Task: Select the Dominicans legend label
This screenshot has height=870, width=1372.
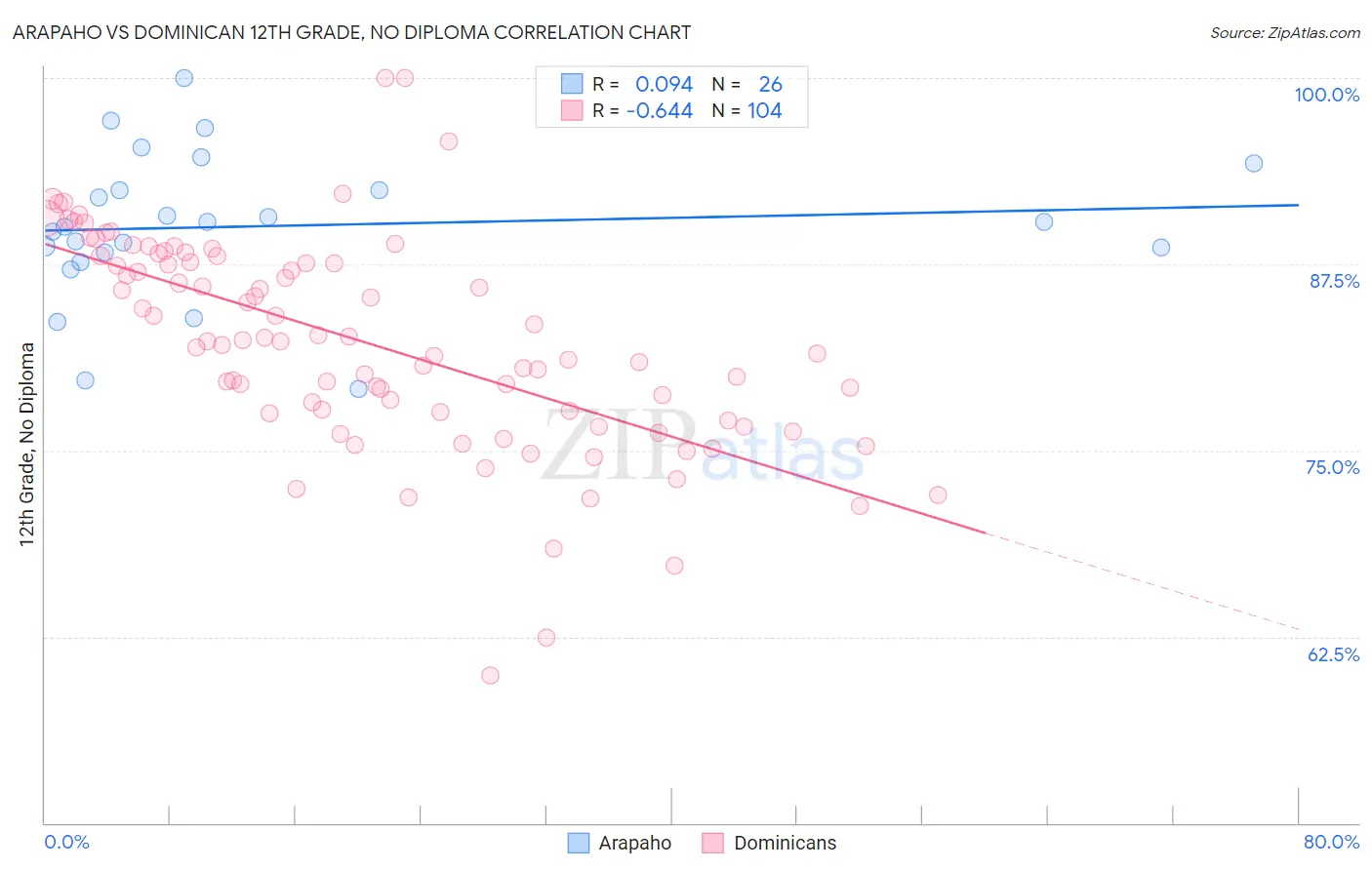Action: point(786,843)
